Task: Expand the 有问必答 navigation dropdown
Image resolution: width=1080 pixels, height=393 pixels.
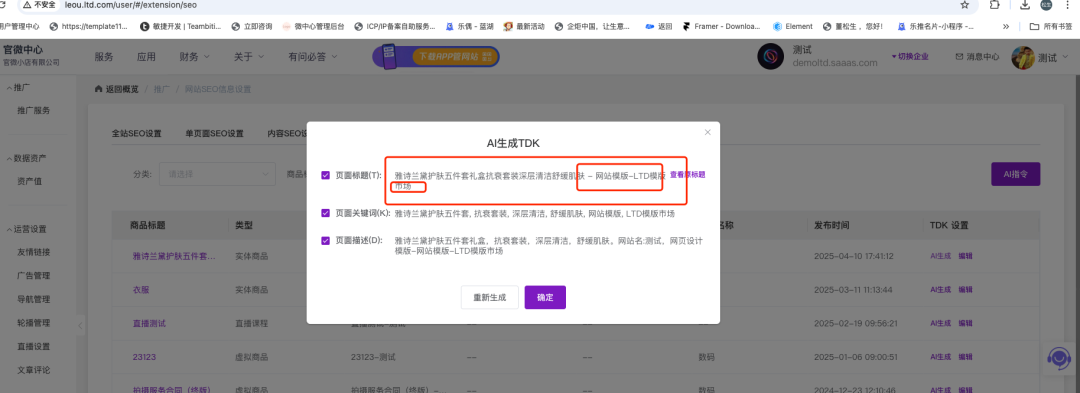Action: coord(313,57)
